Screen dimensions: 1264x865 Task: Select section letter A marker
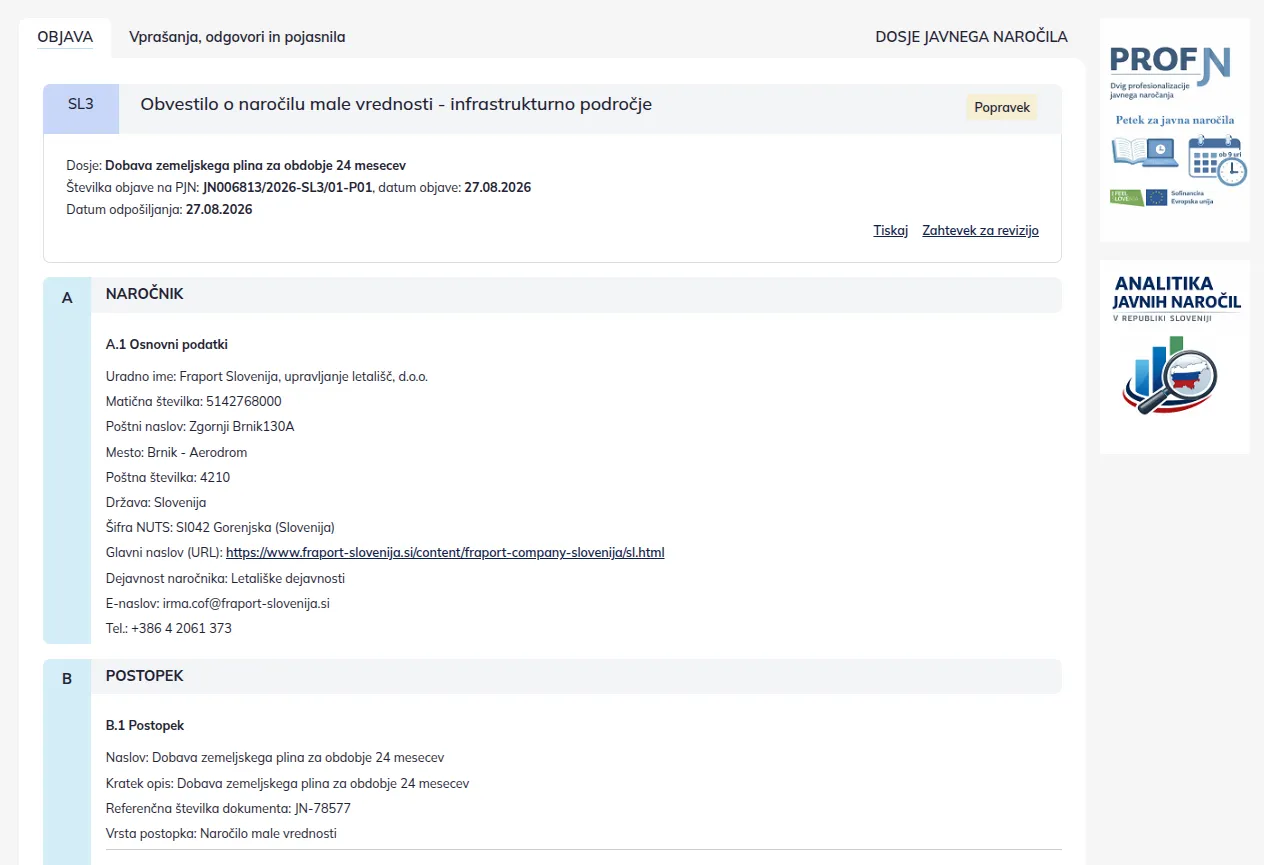[x=67, y=297]
